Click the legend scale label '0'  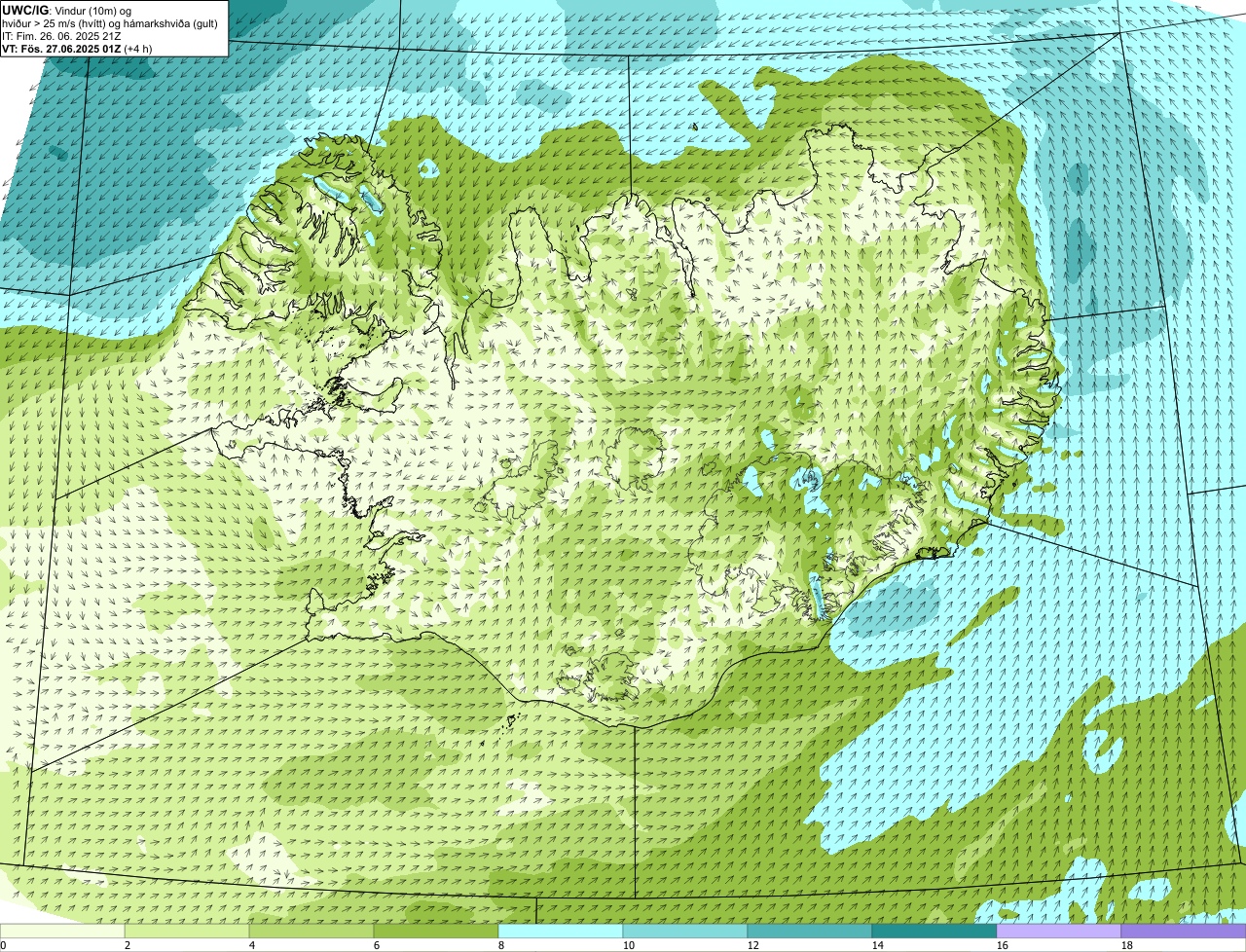coord(3,945)
